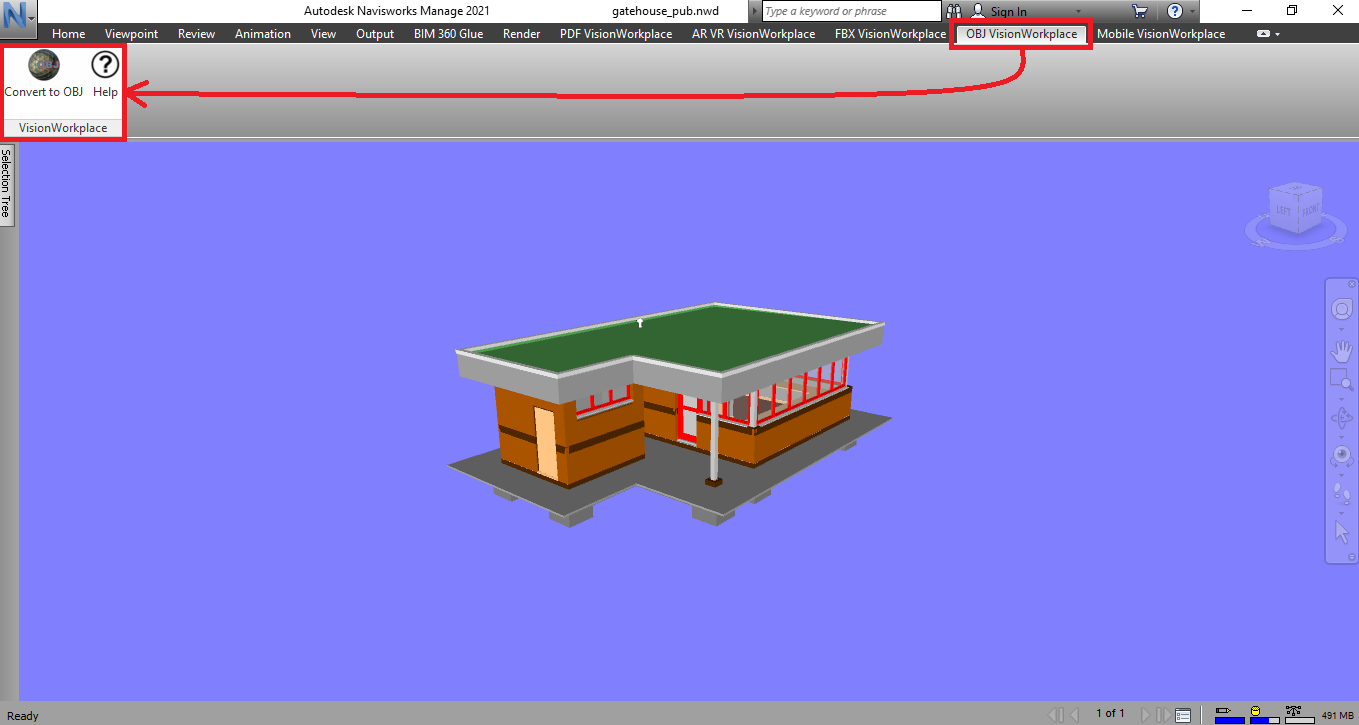The height and width of the screenshot is (725, 1359).
Task: Click the '1 of 1' sheet counter
Action: pyautogui.click(x=1110, y=714)
